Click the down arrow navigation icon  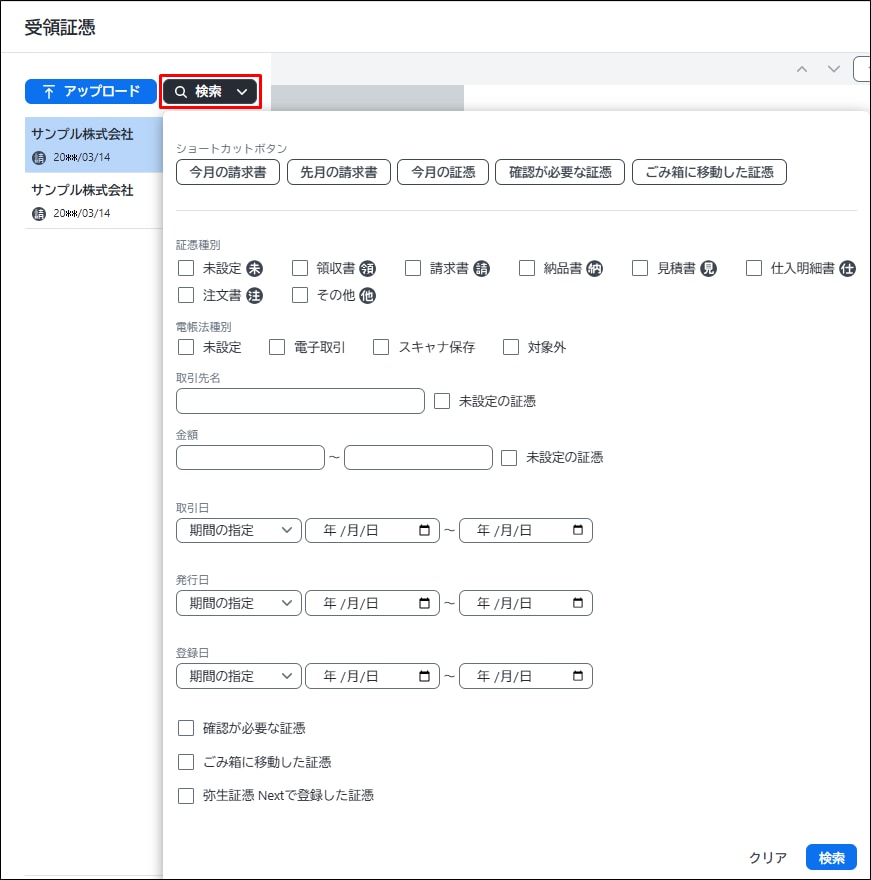833,69
